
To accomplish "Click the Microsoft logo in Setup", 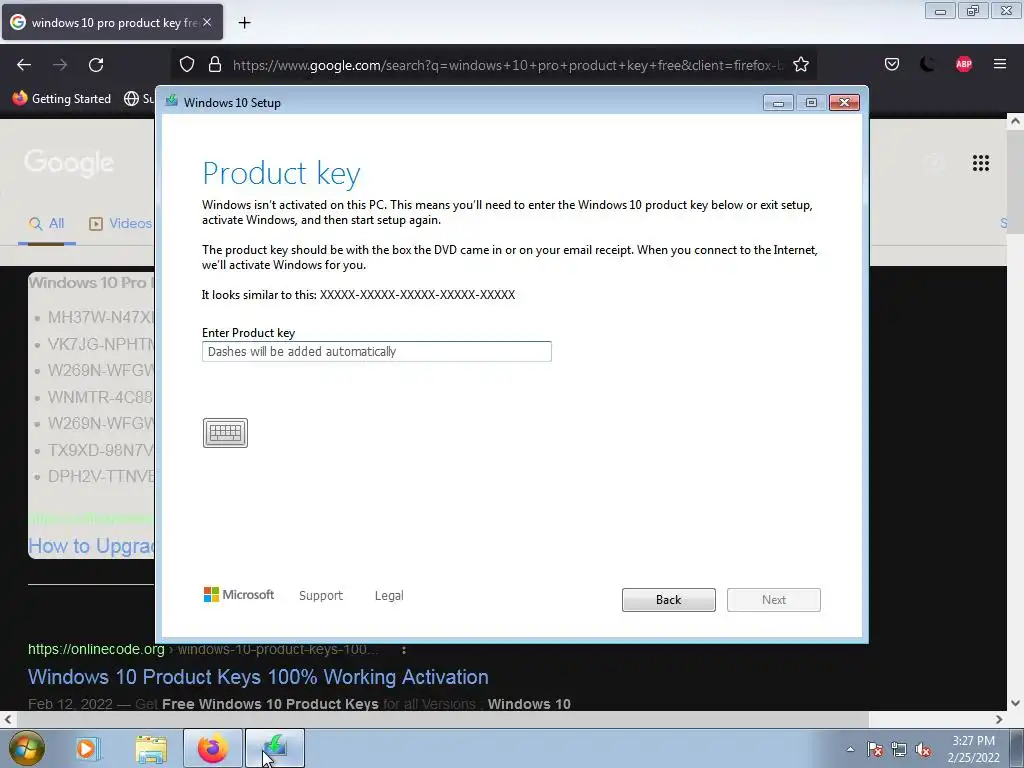I will pos(239,595).
